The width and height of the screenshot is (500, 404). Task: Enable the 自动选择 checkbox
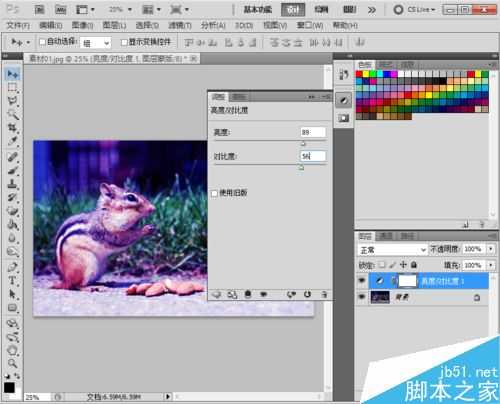click(42, 42)
